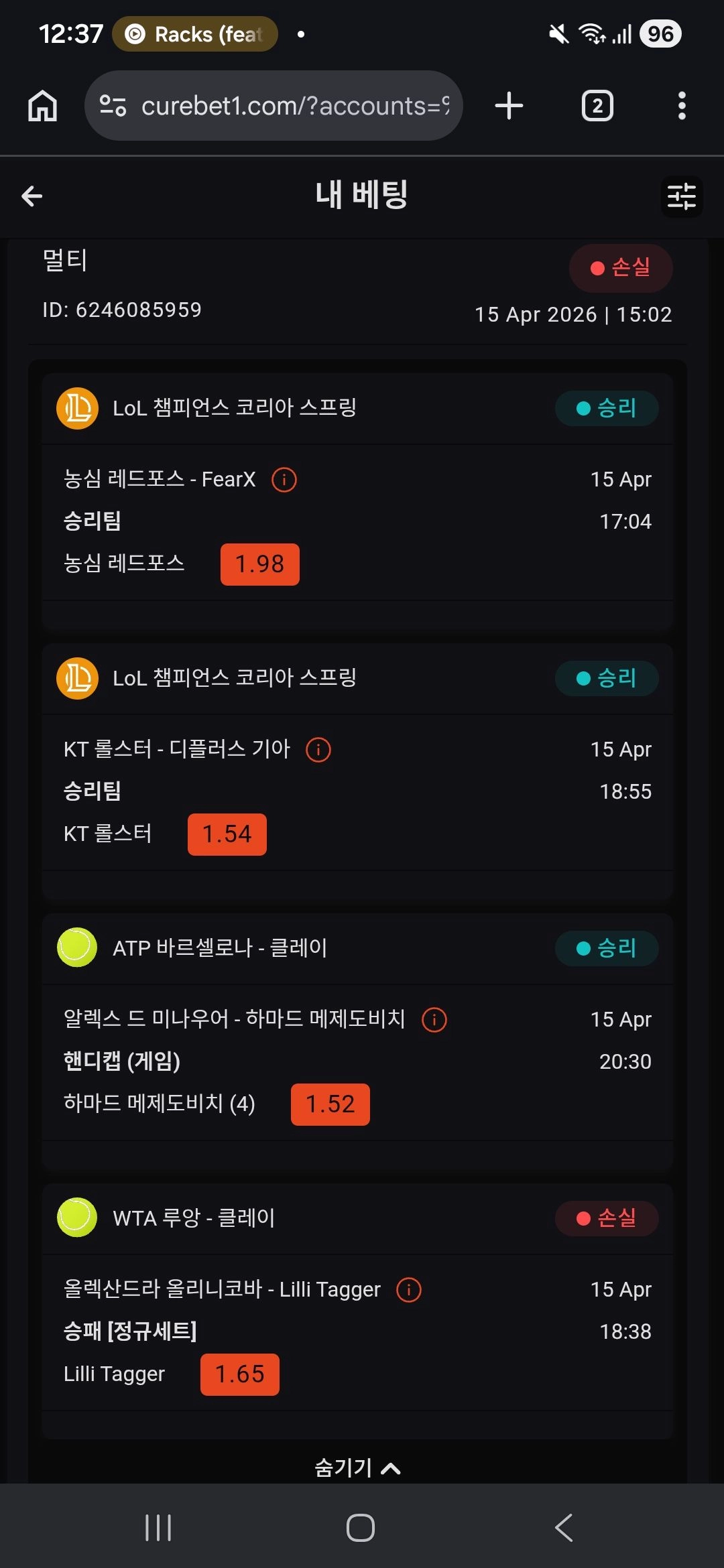
Task: Collapse bet details with 숨기기
Action: point(357,1468)
